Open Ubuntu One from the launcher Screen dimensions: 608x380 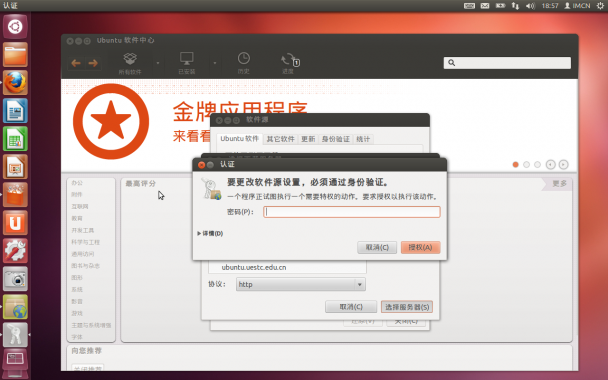tap(15, 223)
